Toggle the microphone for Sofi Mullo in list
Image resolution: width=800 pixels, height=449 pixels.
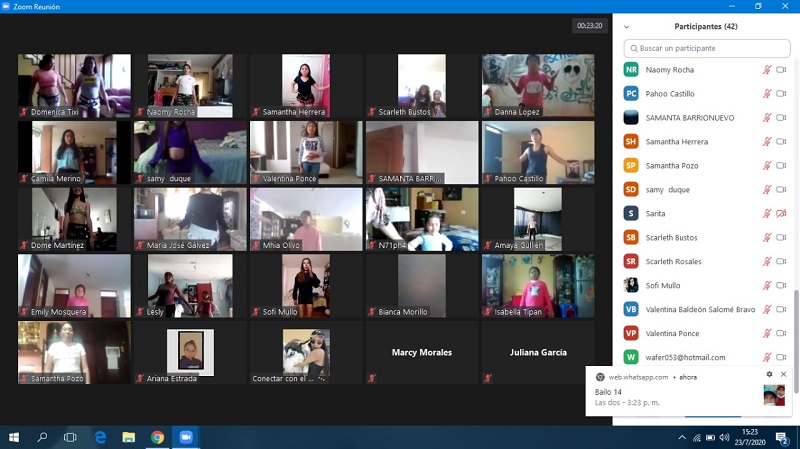pos(767,286)
